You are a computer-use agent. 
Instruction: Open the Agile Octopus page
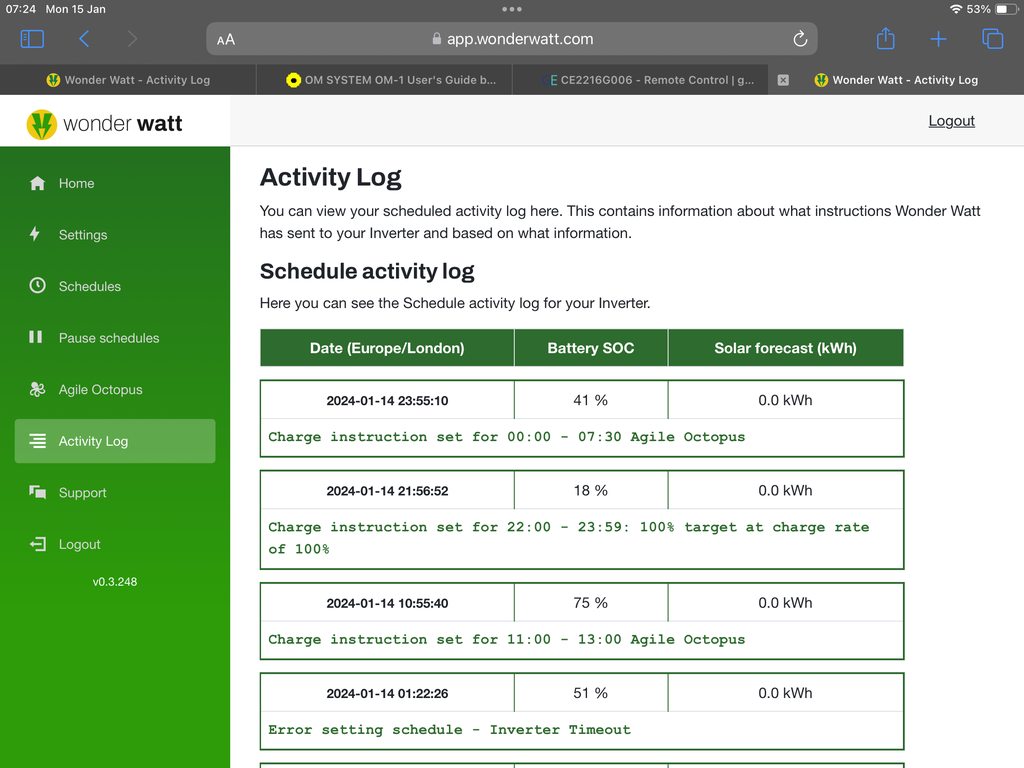tap(100, 390)
